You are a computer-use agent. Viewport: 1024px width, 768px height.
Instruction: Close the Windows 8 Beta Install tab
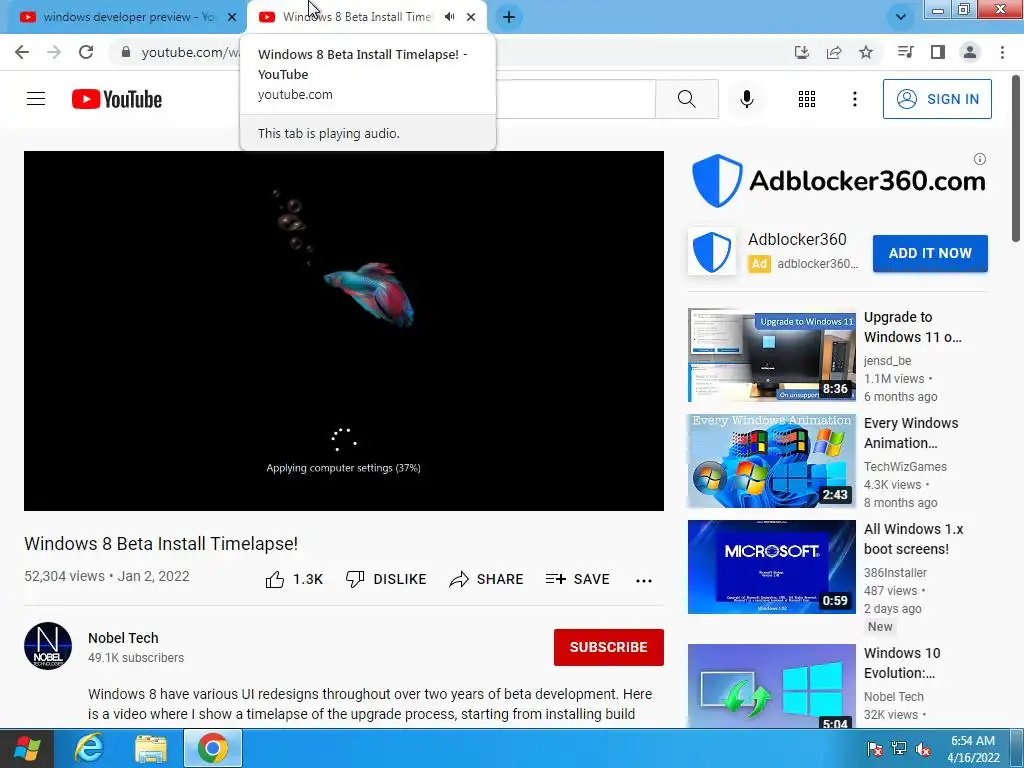(x=471, y=17)
